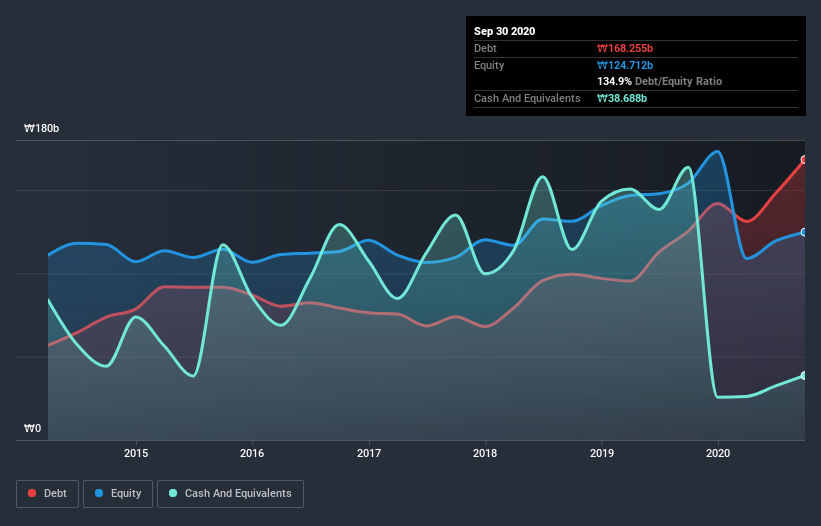Click the Cash And Equivalents tooltip label
The height and width of the screenshot is (526, 821).
(x=527, y=98)
